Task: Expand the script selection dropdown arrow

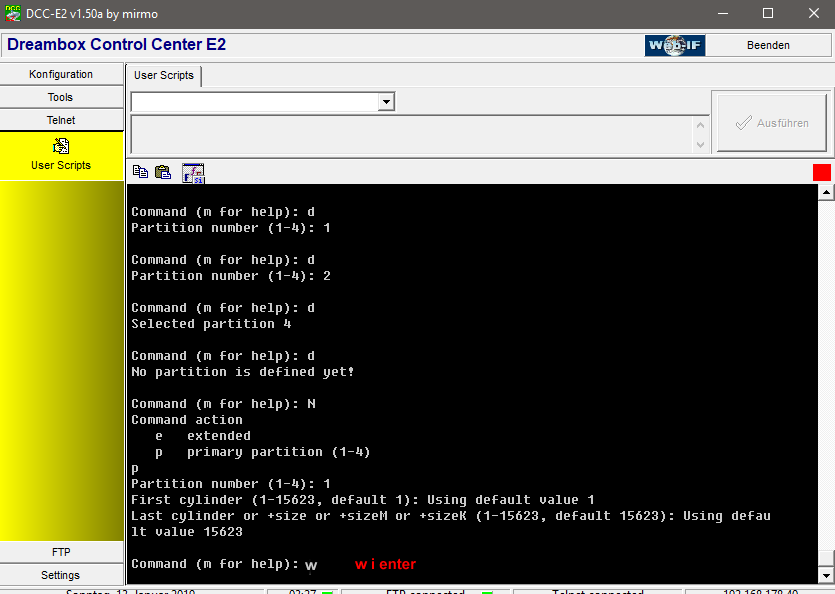Action: (386, 102)
